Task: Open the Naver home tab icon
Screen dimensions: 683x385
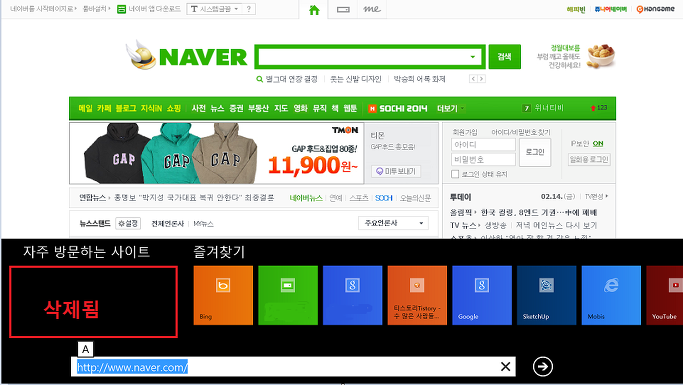Action: [314, 10]
